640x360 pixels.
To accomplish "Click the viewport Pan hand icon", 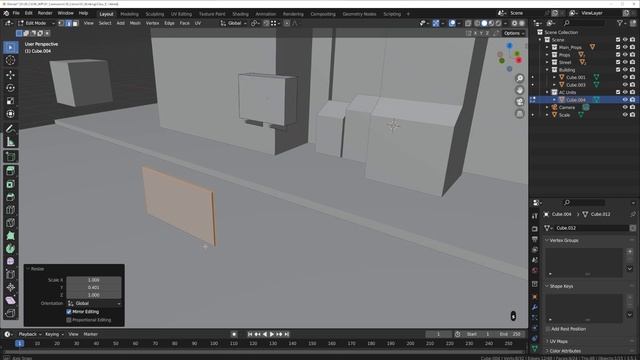I will 520,90.
